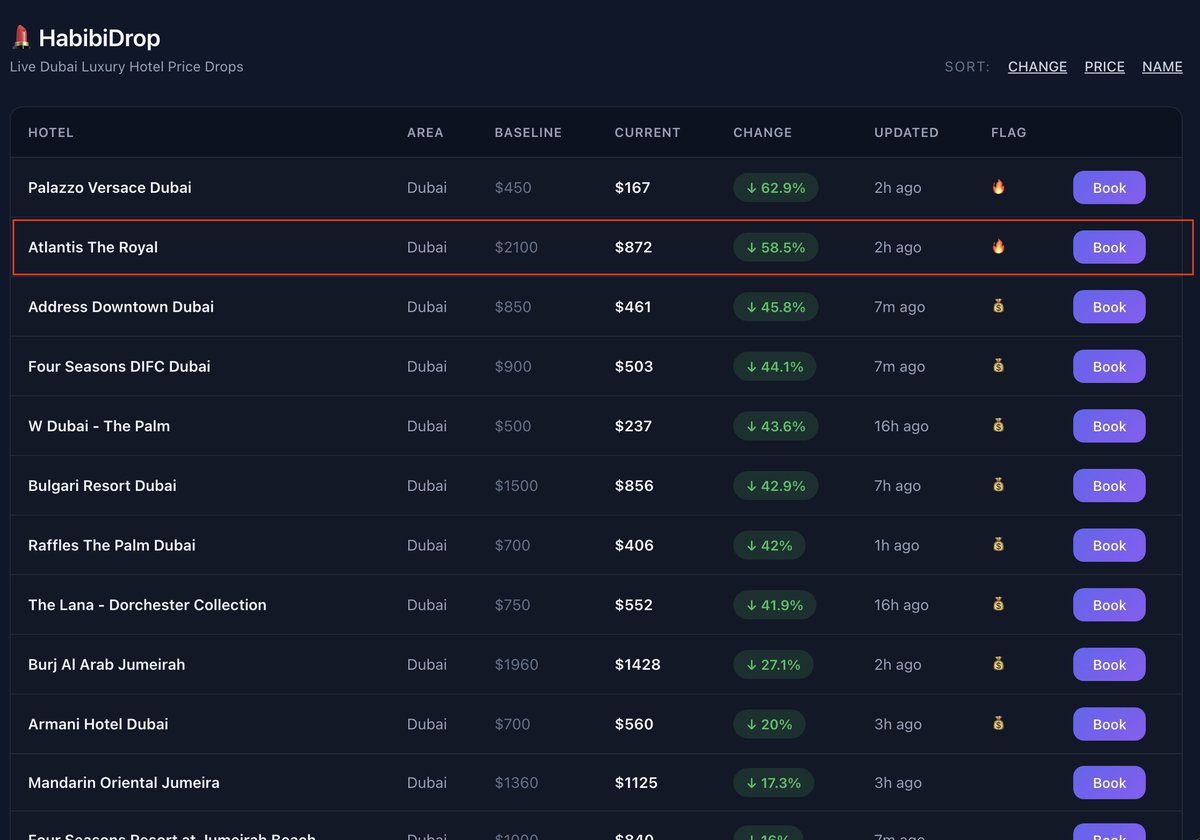The image size is (1200, 840).
Task: Click money bag flag for W Dubai - The Palm
Action: pos(998,426)
